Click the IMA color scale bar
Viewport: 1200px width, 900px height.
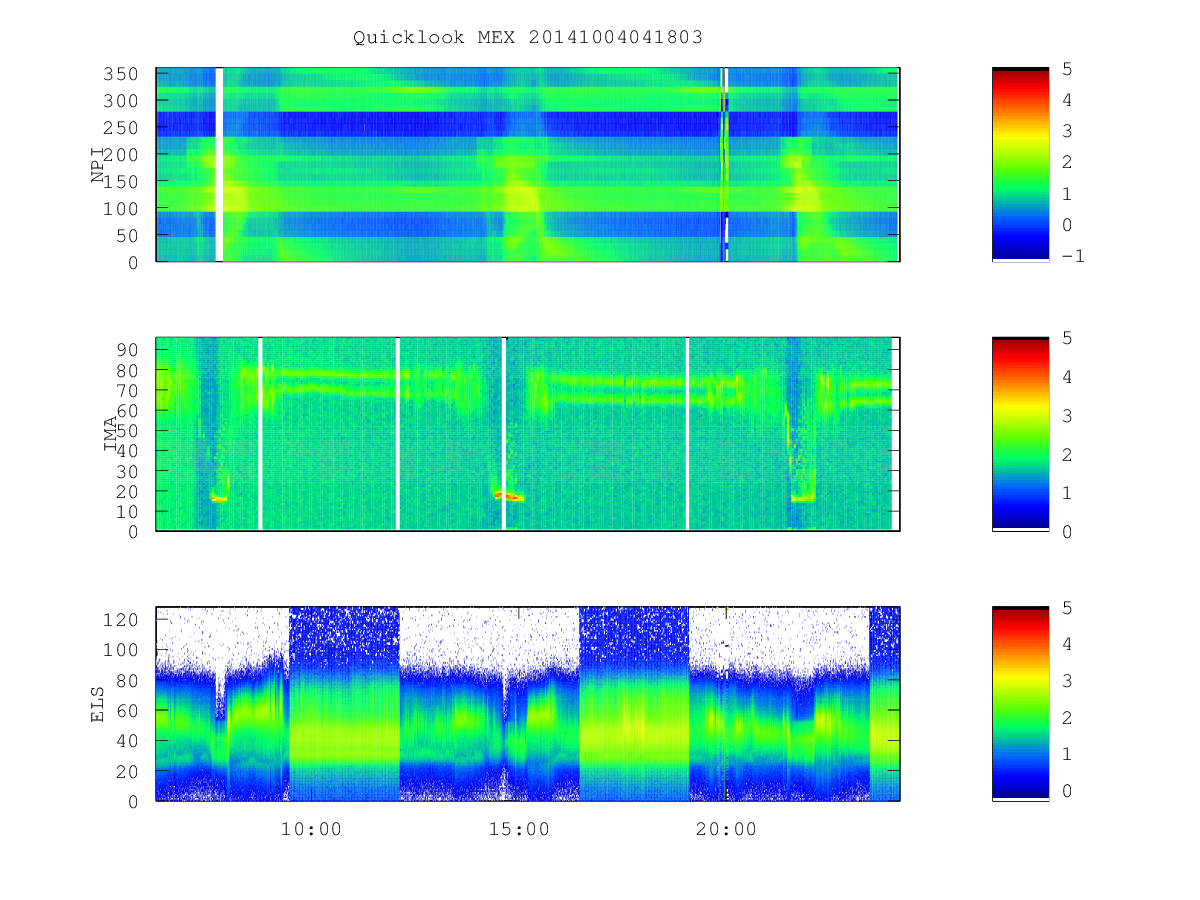[1020, 434]
